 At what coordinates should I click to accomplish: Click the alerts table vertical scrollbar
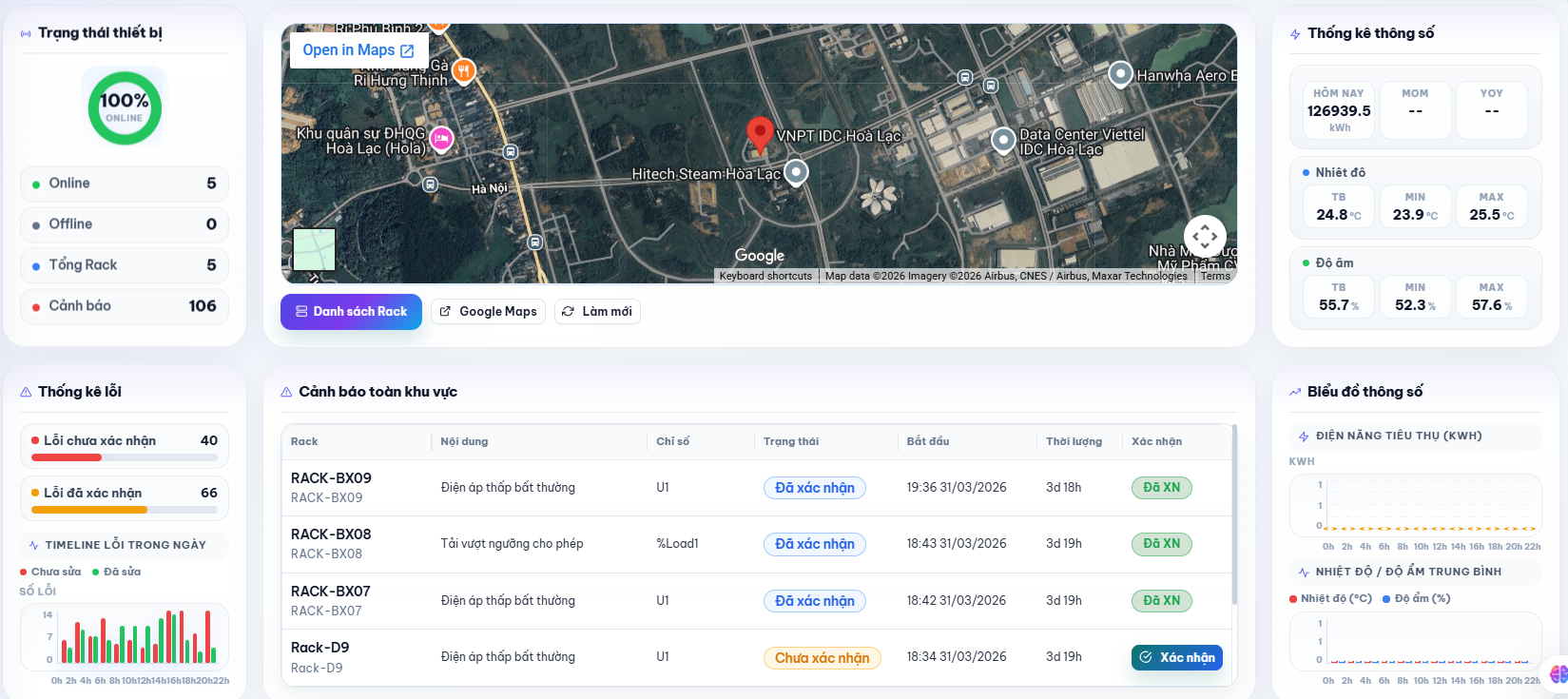(1234, 514)
